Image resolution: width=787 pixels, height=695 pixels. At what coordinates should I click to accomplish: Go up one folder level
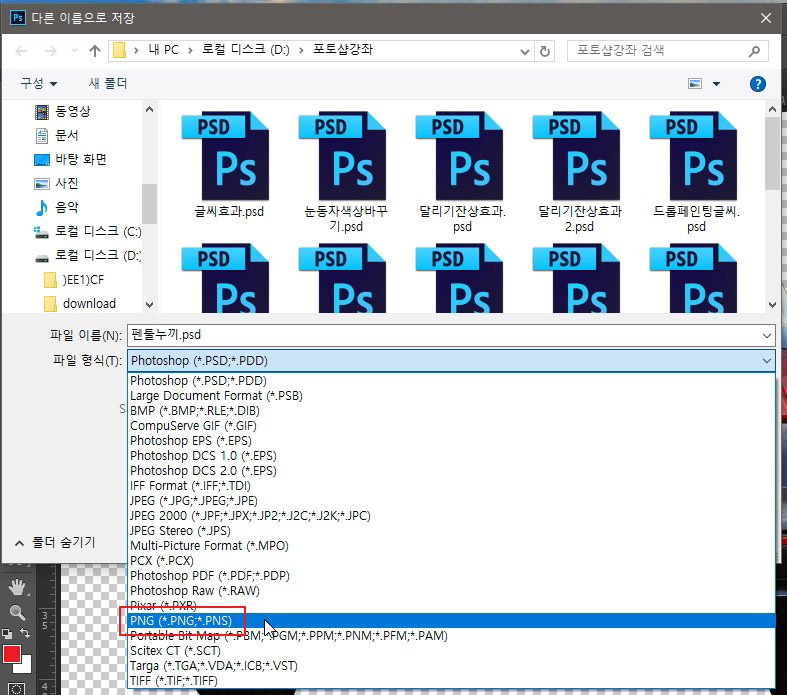(x=95, y=51)
